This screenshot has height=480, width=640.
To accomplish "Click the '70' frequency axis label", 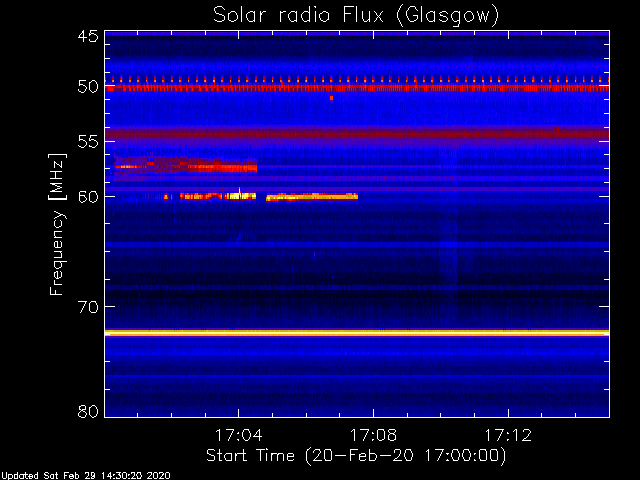I will pyautogui.click(x=88, y=307).
